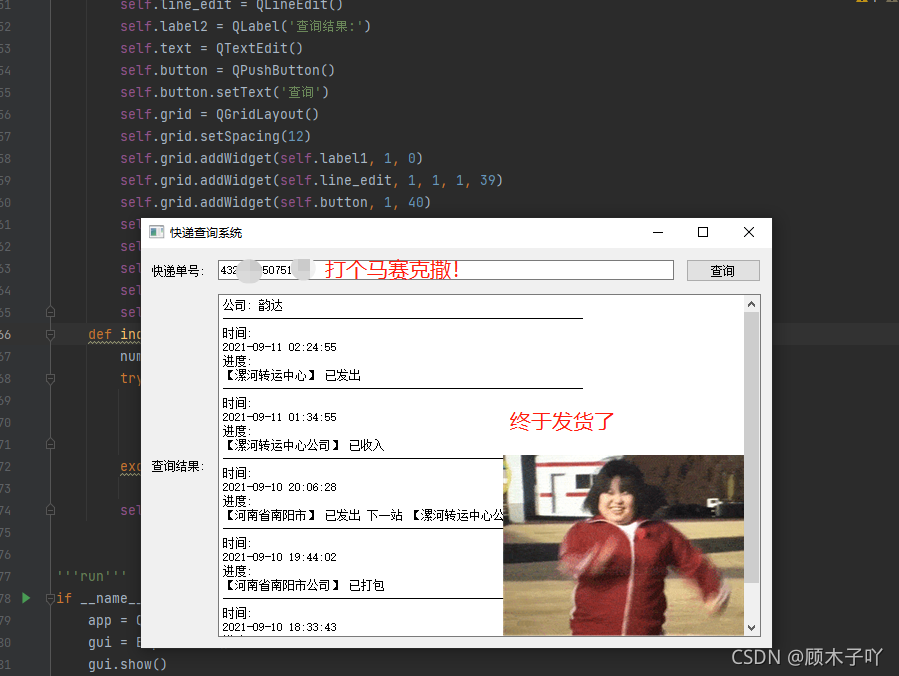
Task: Click timestamp '2021-09-10 18:33:43'
Action: 279,627
